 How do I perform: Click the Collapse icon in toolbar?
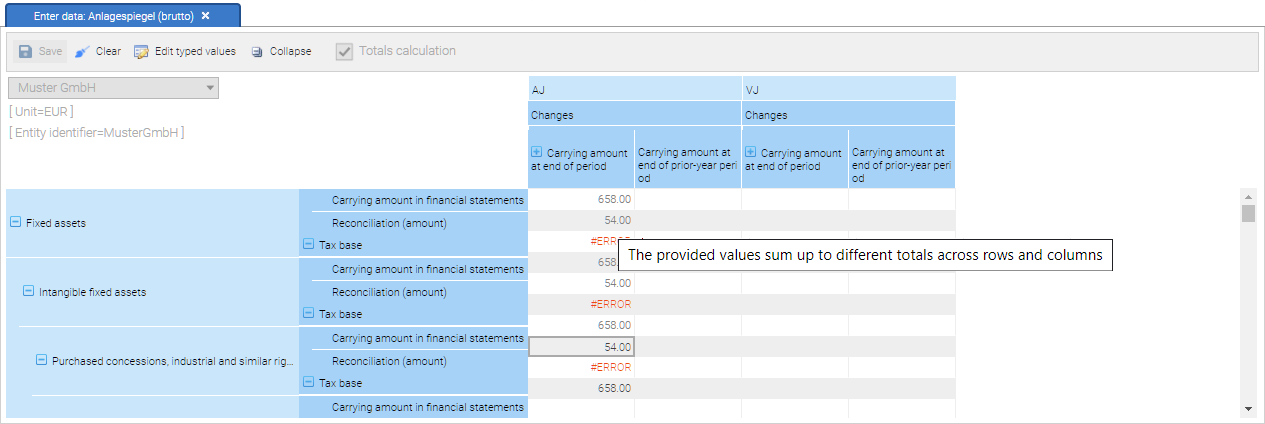(257, 52)
